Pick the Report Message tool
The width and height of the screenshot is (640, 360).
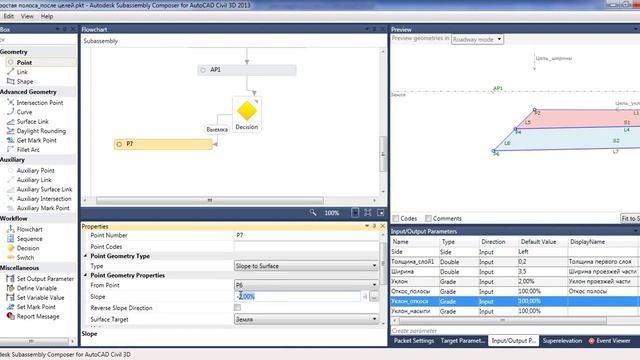(x=38, y=316)
